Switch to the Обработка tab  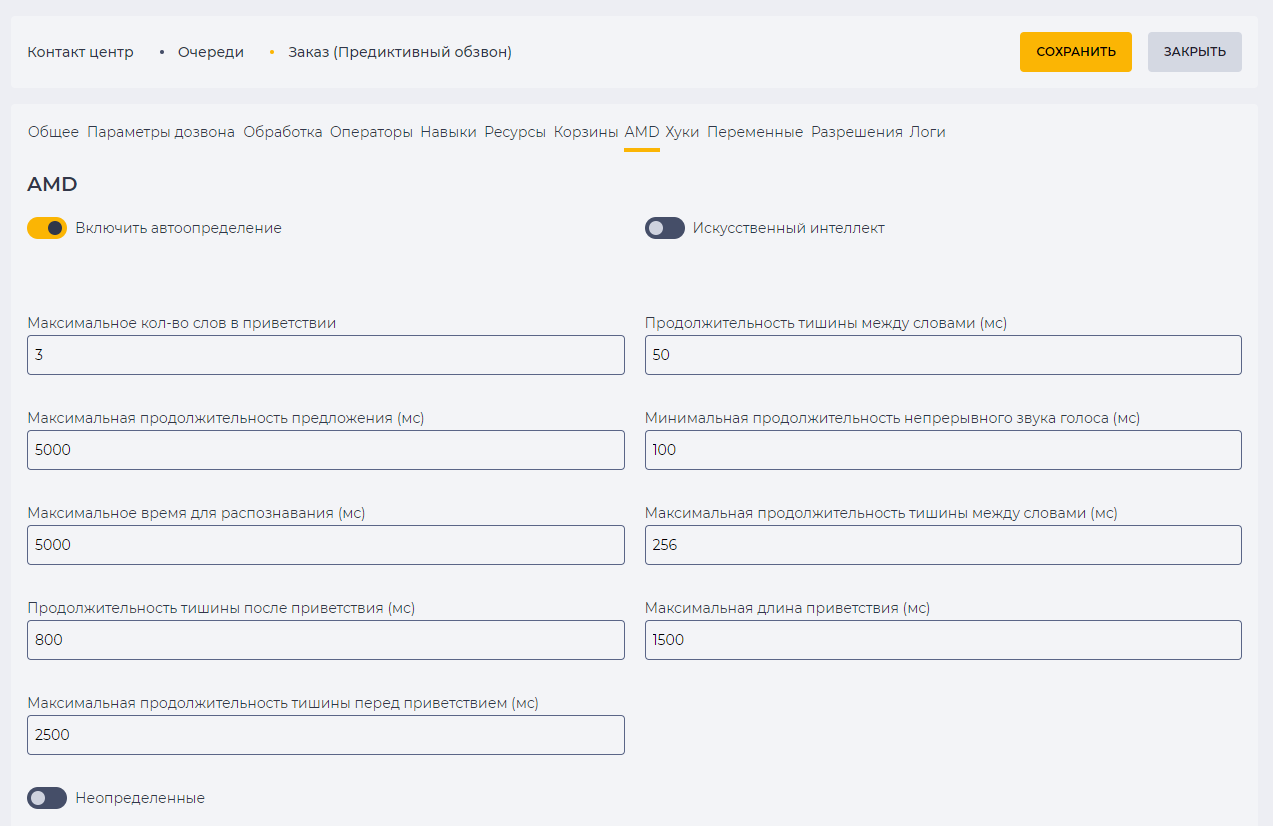283,132
